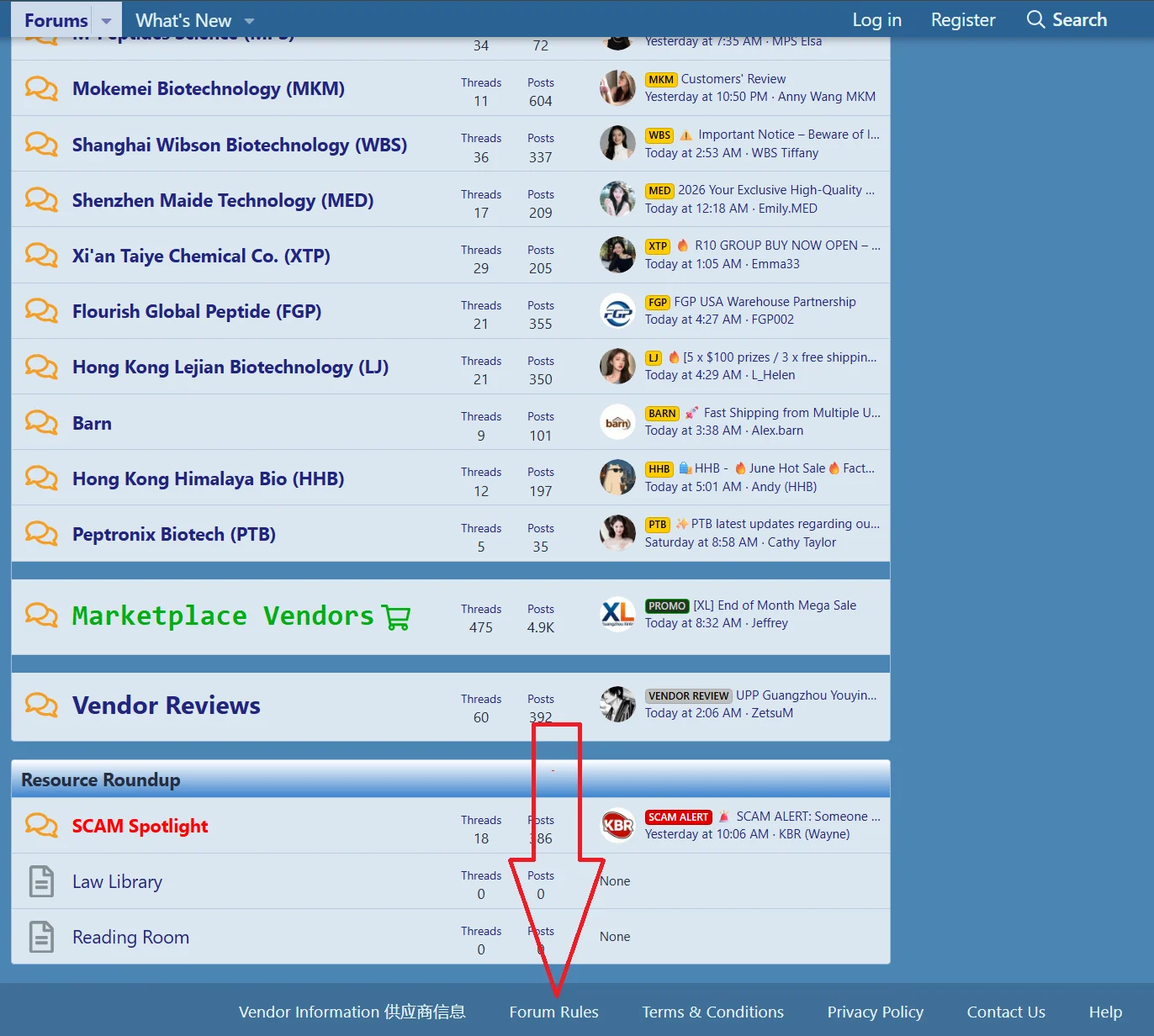The height and width of the screenshot is (1036, 1154).
Task: Open Alex.barn poster avatar
Action: coord(617,421)
